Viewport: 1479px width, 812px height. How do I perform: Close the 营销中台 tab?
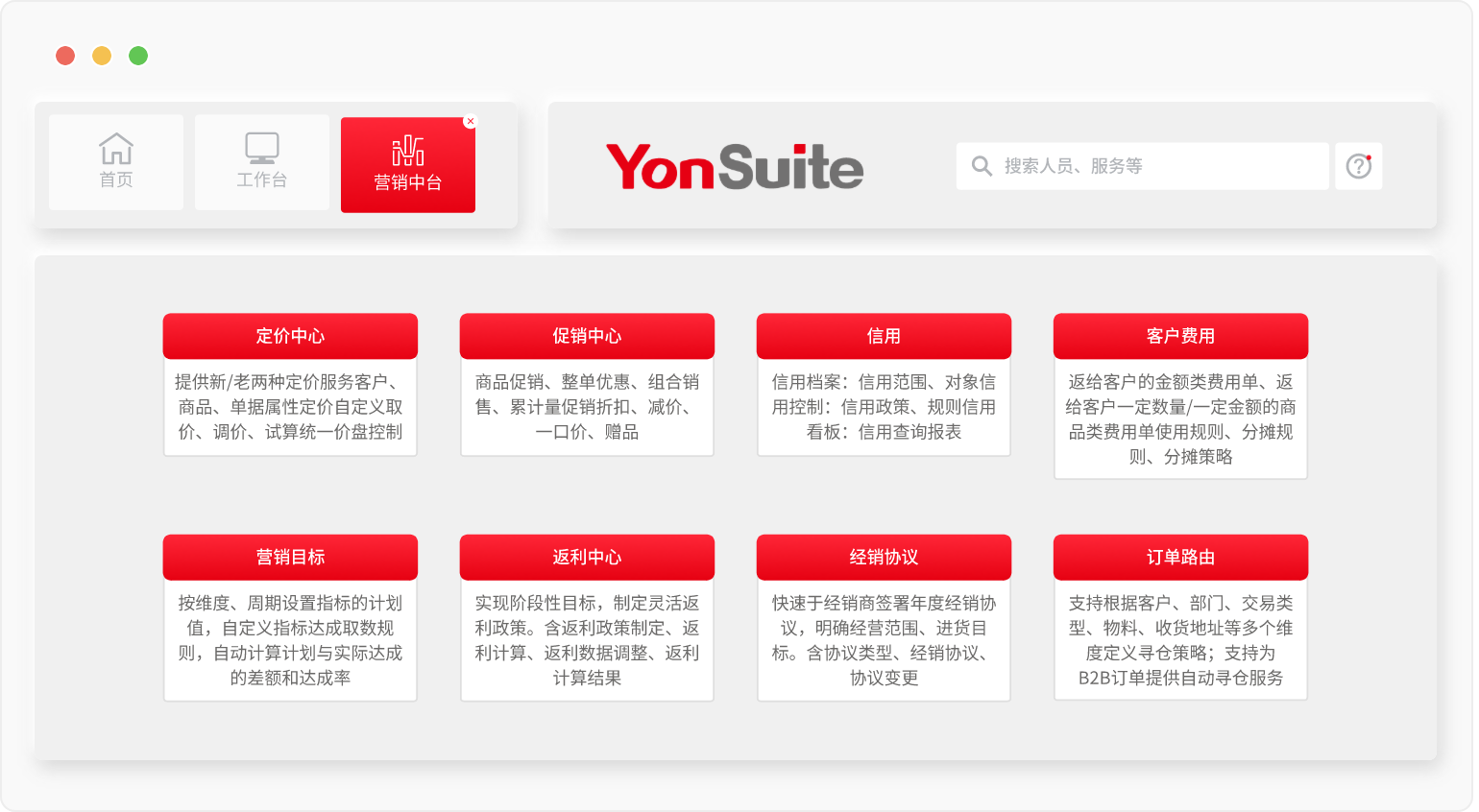[x=470, y=122]
